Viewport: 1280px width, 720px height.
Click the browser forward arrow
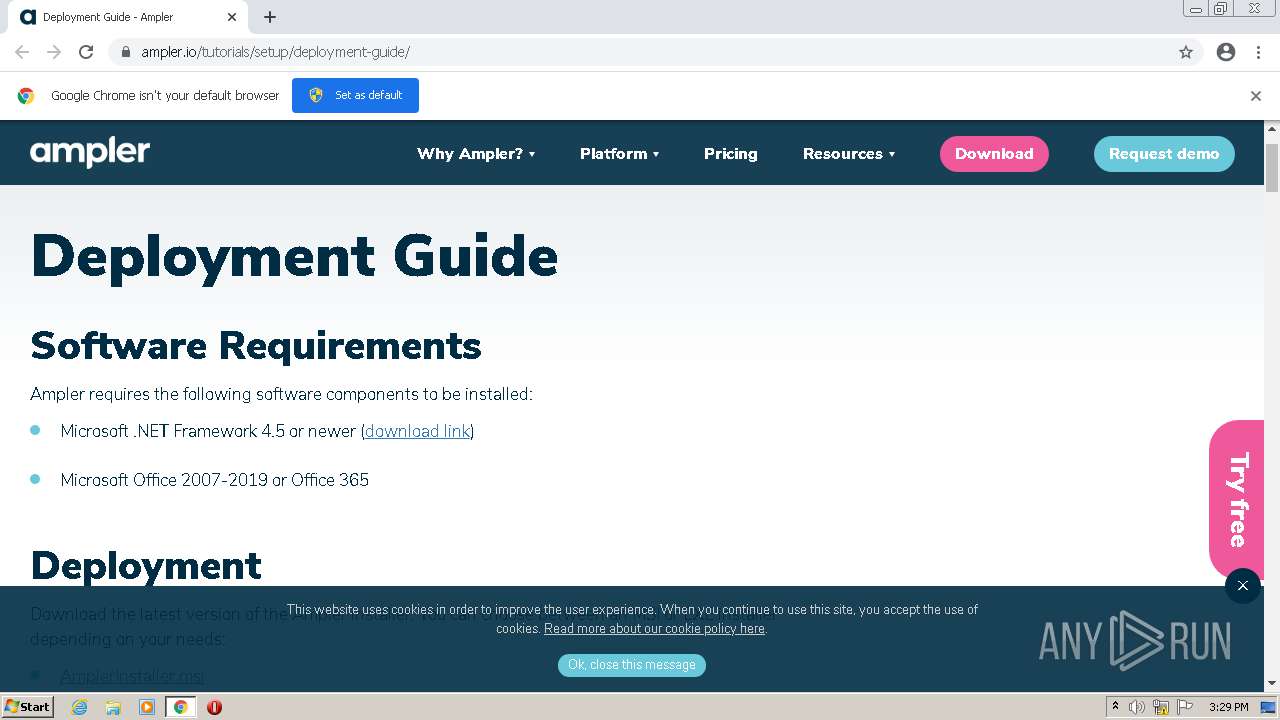click(54, 52)
